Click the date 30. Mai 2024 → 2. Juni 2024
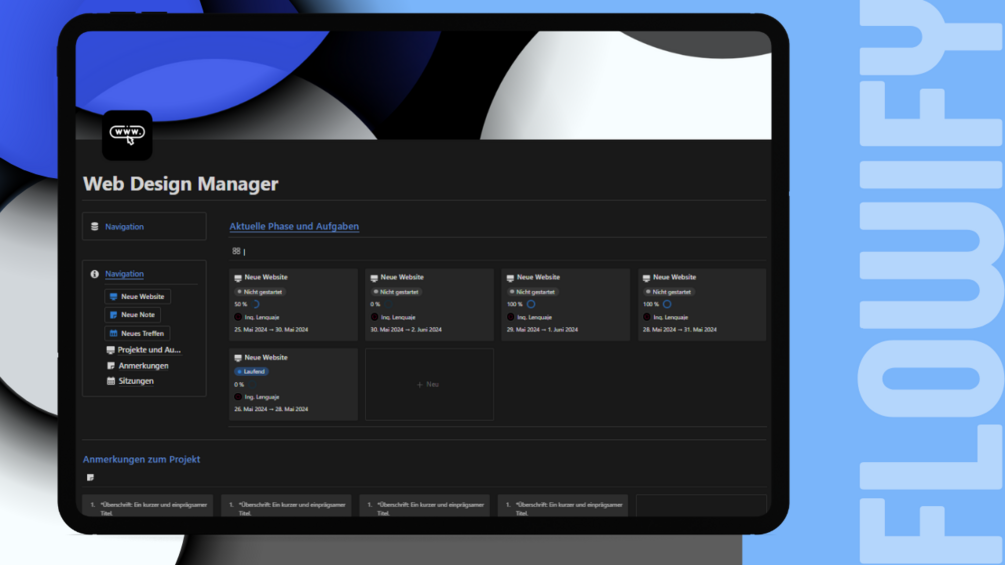1005x565 pixels. 406,330
